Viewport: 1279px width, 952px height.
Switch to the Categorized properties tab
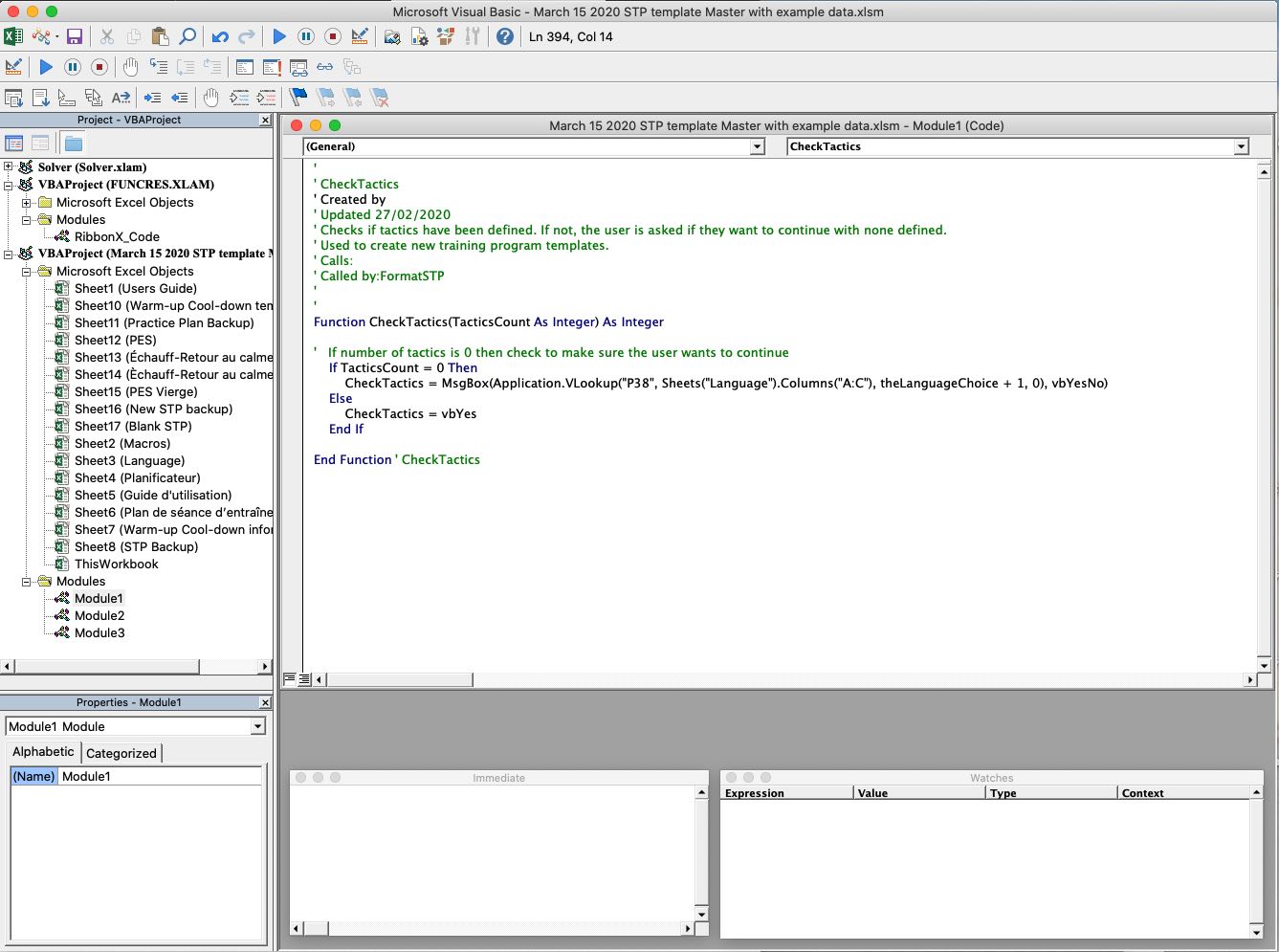point(121,753)
